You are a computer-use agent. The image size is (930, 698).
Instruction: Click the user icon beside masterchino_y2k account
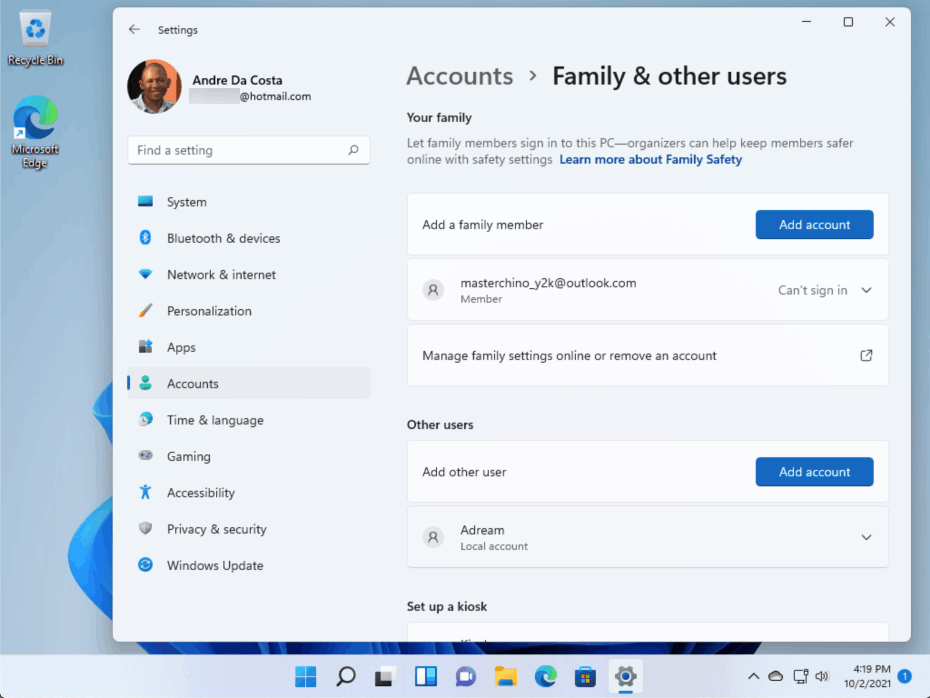[434, 290]
